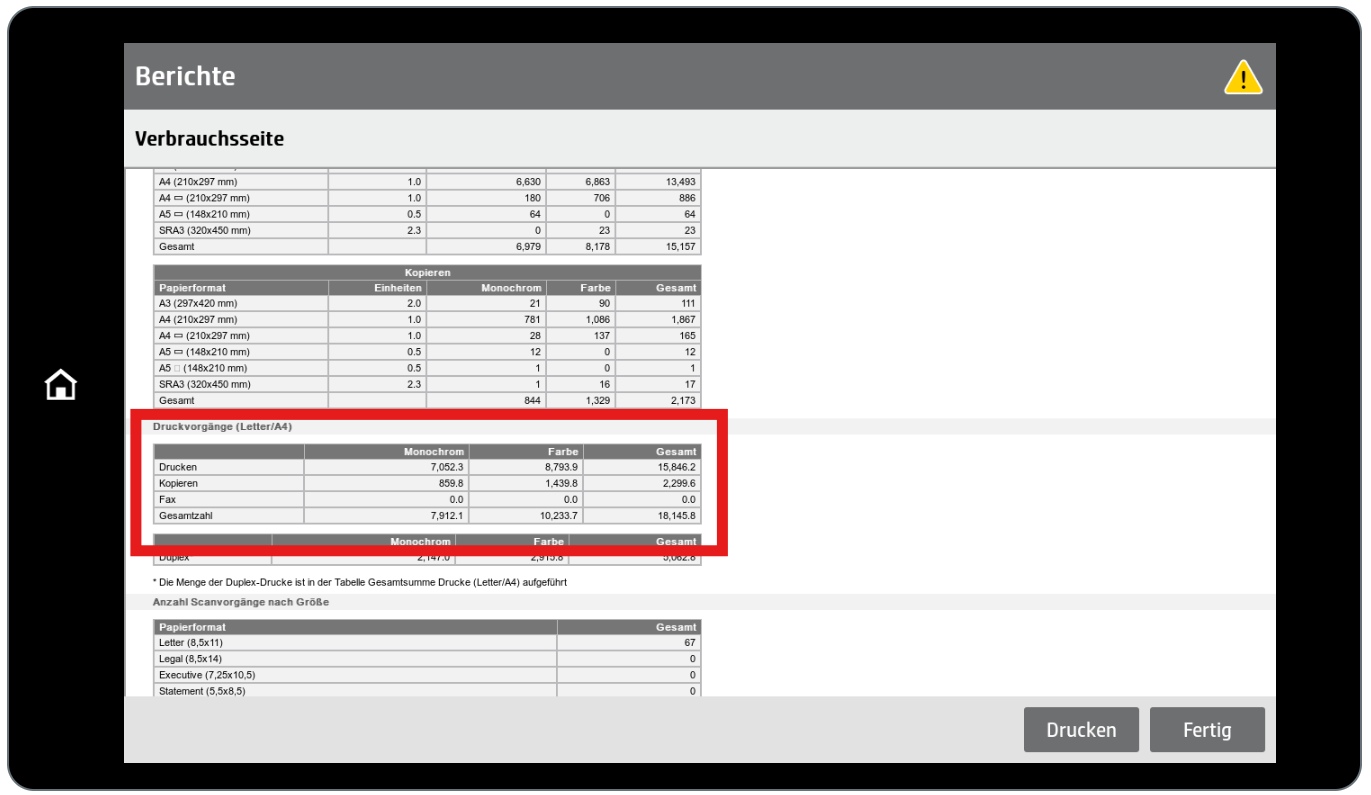The width and height of the screenshot is (1371, 795).
Task: Select the total value 18,145.8
Action: point(673,516)
